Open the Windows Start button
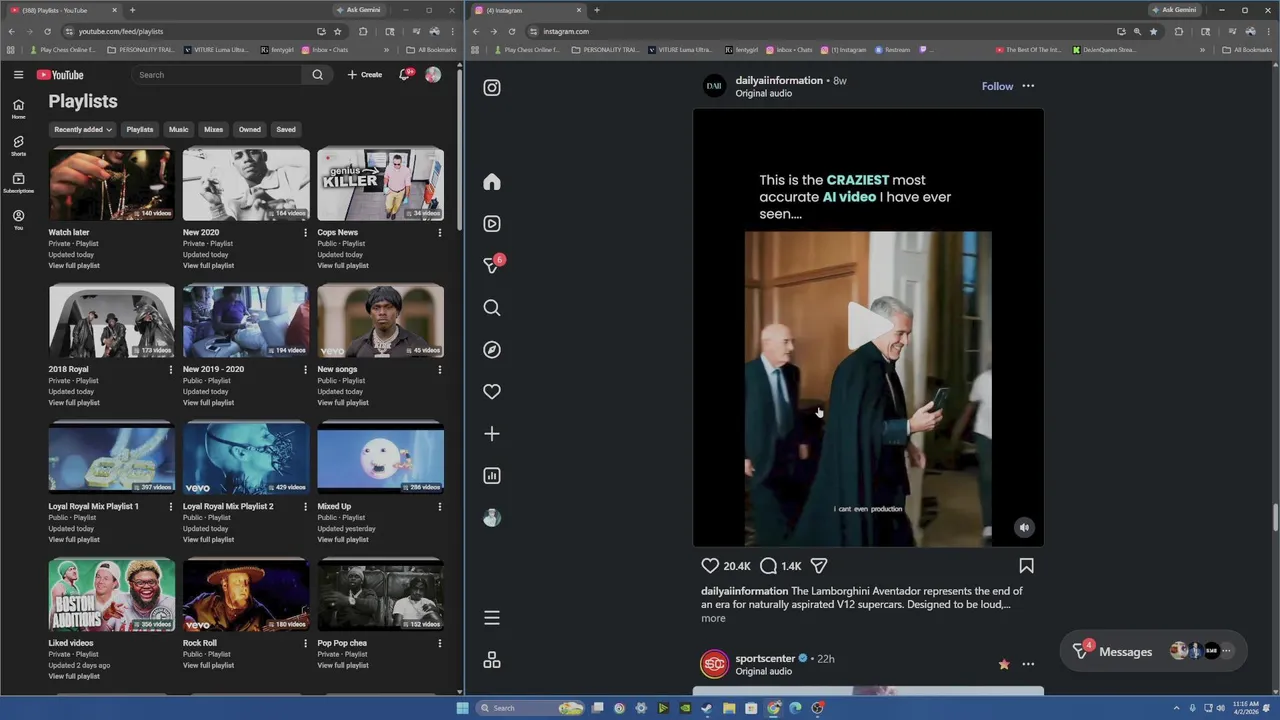This screenshot has height=720, width=1280. 462,708
